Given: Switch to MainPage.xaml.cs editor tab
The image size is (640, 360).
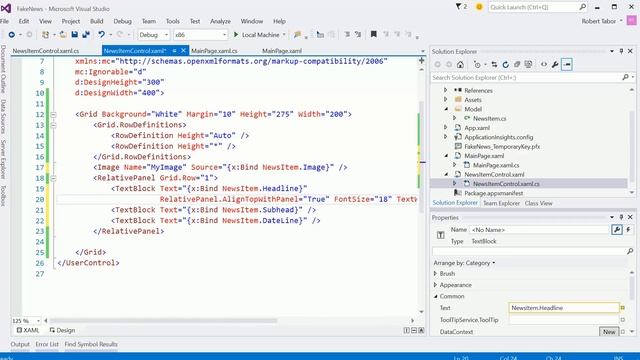Looking at the screenshot, I should (x=214, y=51).
